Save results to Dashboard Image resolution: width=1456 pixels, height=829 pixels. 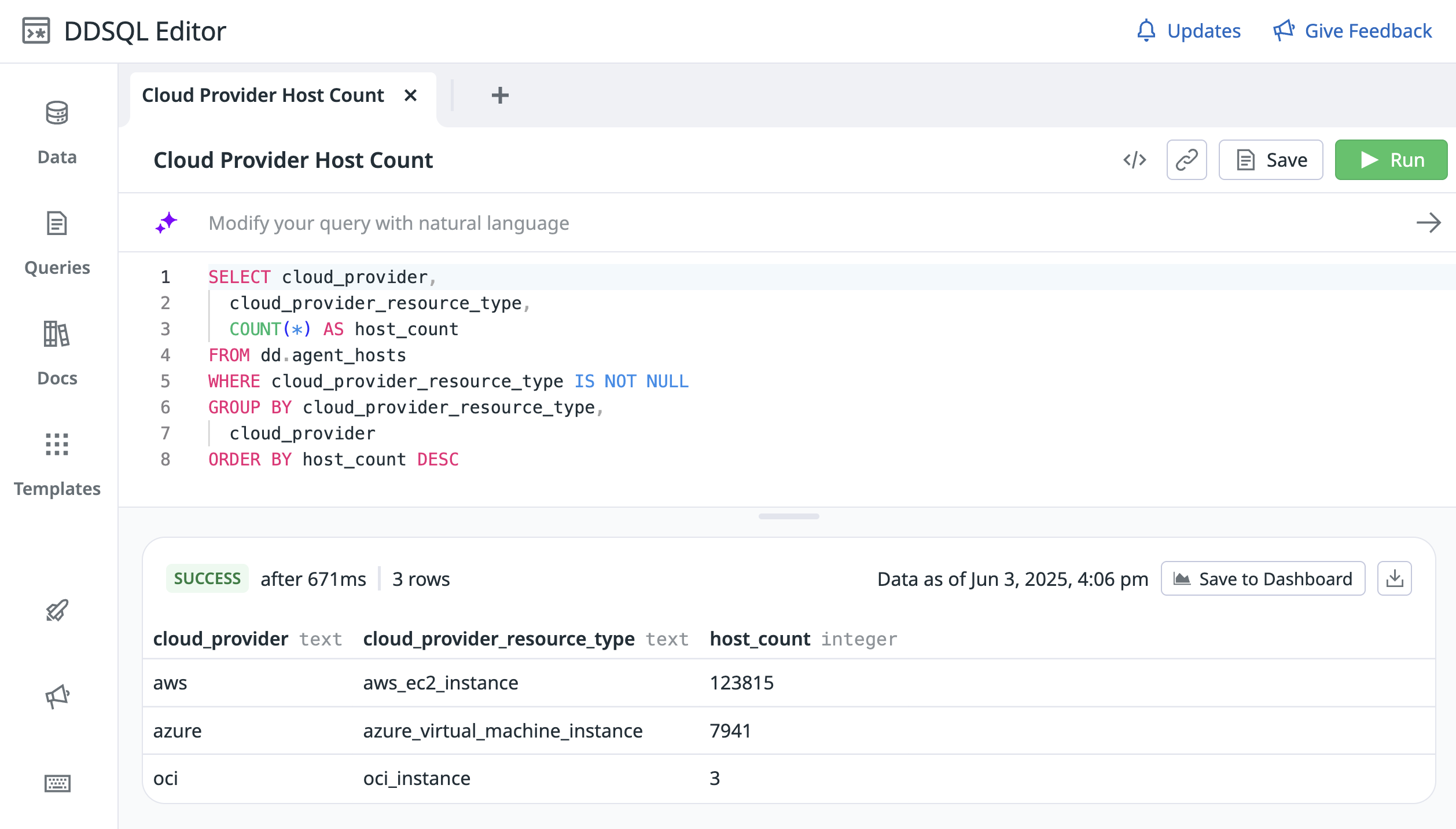pyautogui.click(x=1263, y=579)
